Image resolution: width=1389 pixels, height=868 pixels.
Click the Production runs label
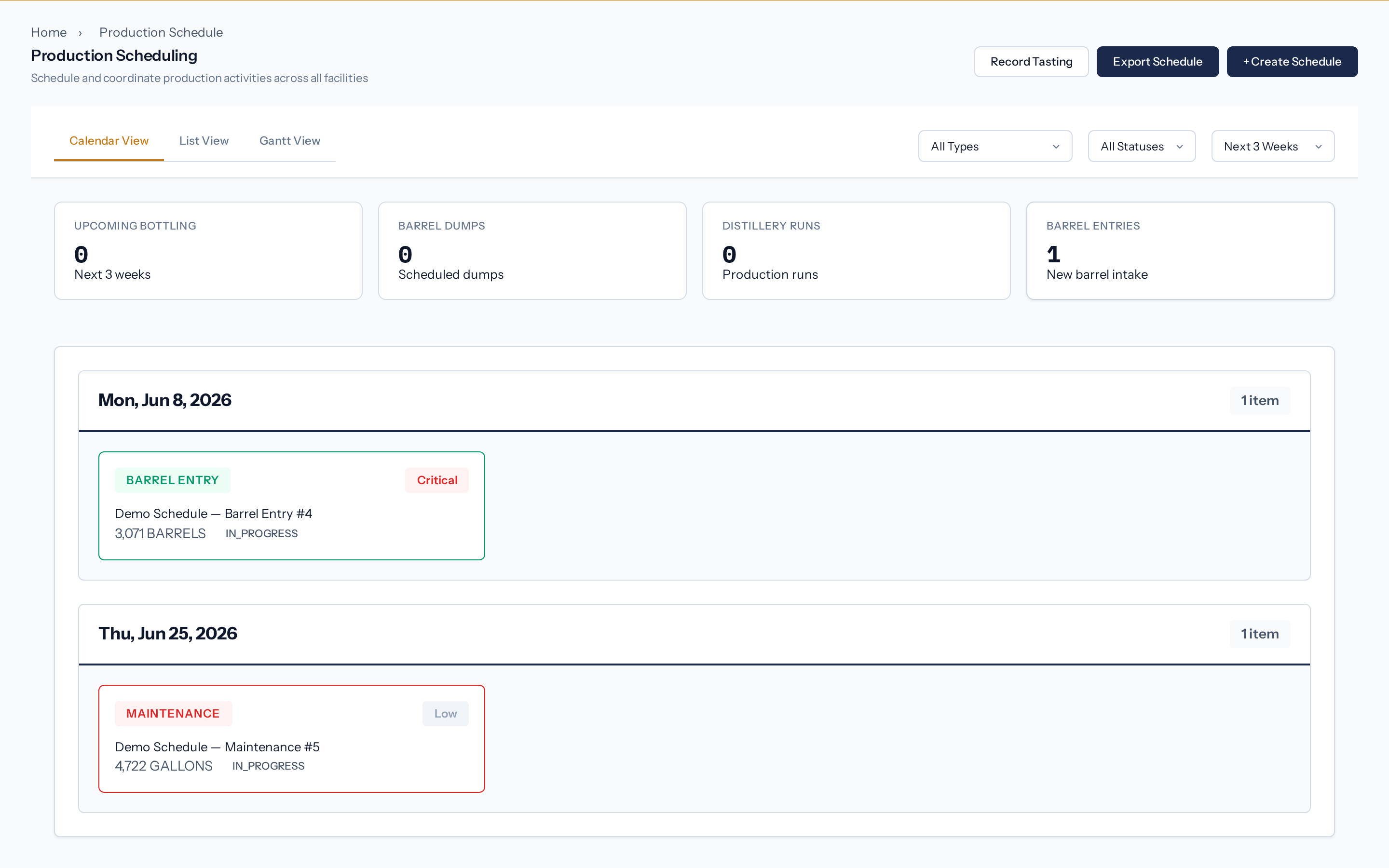(770, 274)
